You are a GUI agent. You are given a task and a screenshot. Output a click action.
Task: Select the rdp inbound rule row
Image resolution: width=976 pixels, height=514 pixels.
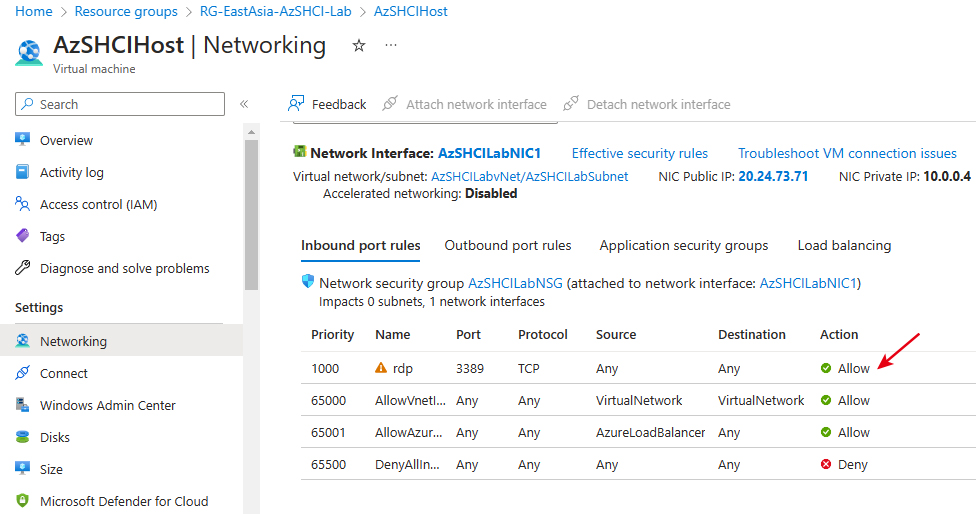click(x=403, y=369)
